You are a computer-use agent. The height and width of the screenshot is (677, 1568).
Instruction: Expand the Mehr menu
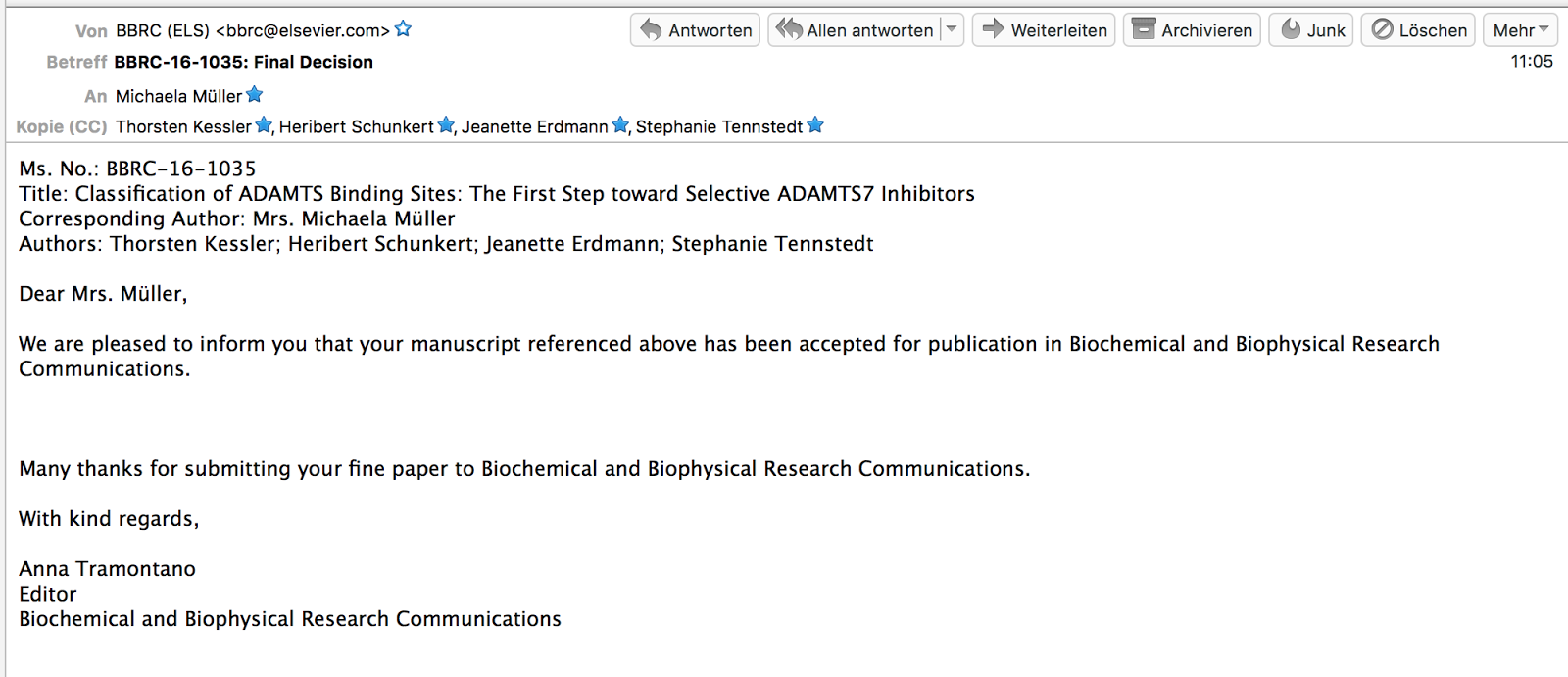1520,30
